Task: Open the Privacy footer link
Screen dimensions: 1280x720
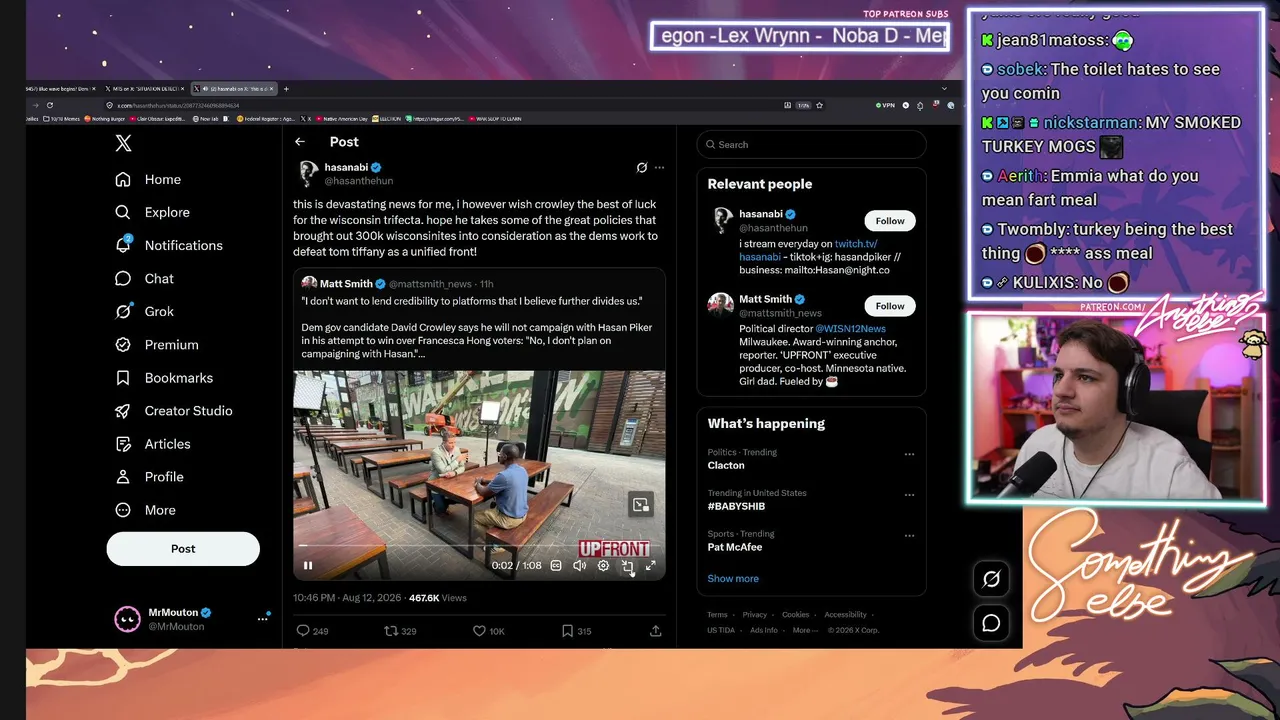Action: tap(755, 615)
